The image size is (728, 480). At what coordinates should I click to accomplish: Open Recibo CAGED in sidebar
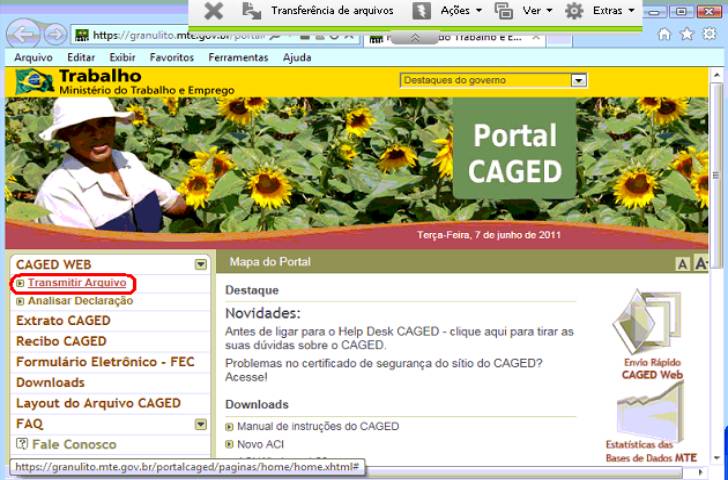pos(61,341)
